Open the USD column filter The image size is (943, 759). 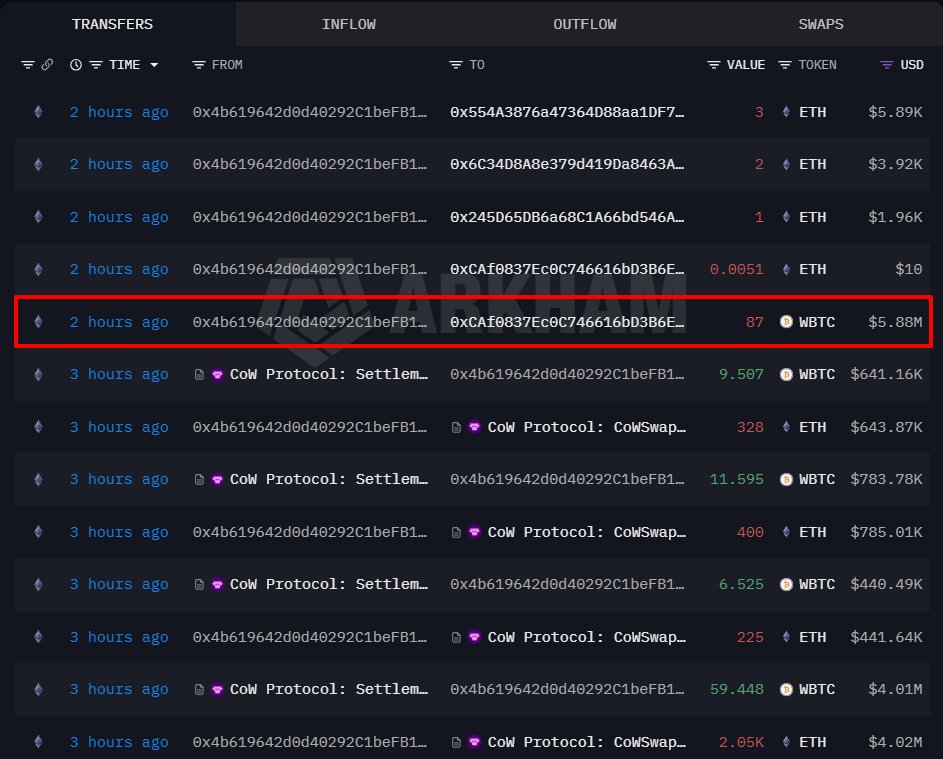coord(886,64)
